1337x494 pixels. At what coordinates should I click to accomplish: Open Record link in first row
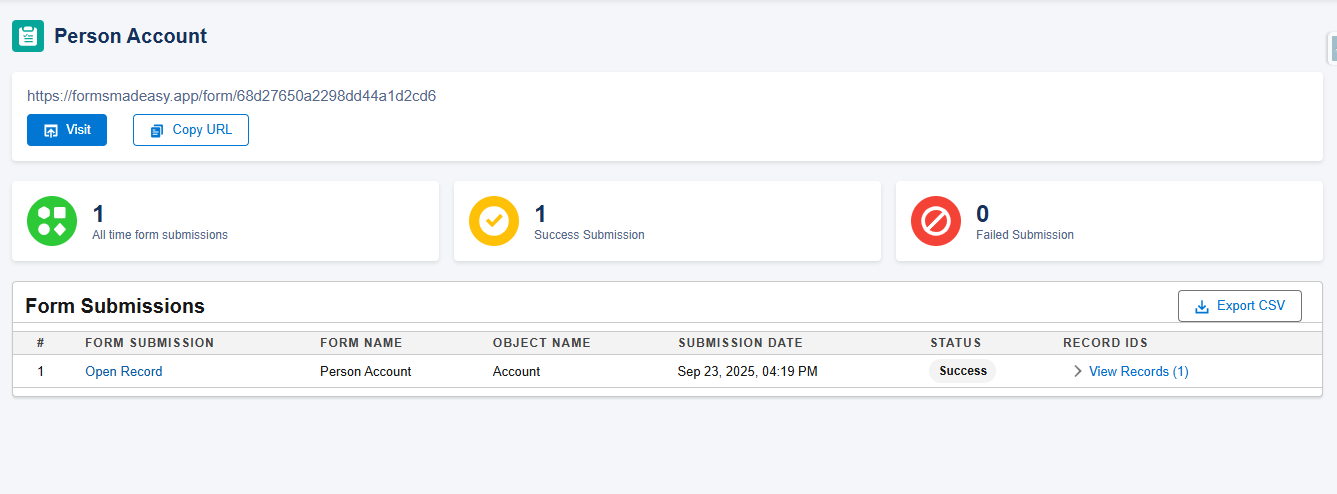pos(123,371)
